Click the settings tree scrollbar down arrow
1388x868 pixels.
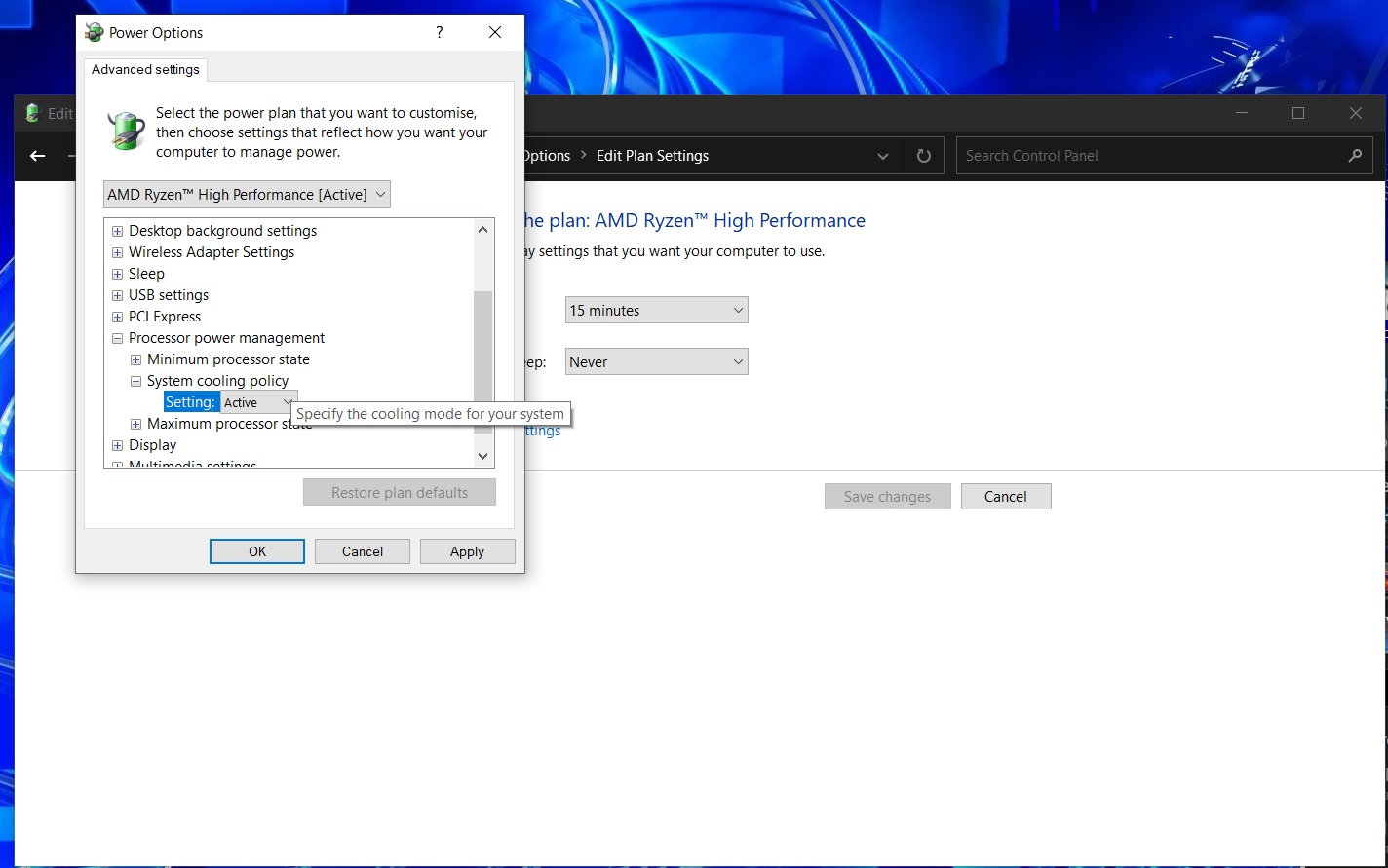click(482, 456)
